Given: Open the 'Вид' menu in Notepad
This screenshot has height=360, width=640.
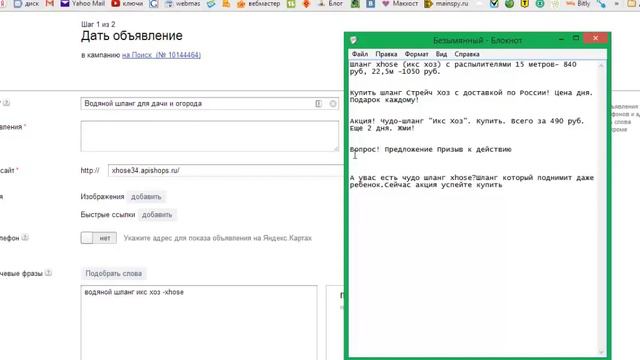Looking at the screenshot, I should coord(441,54).
